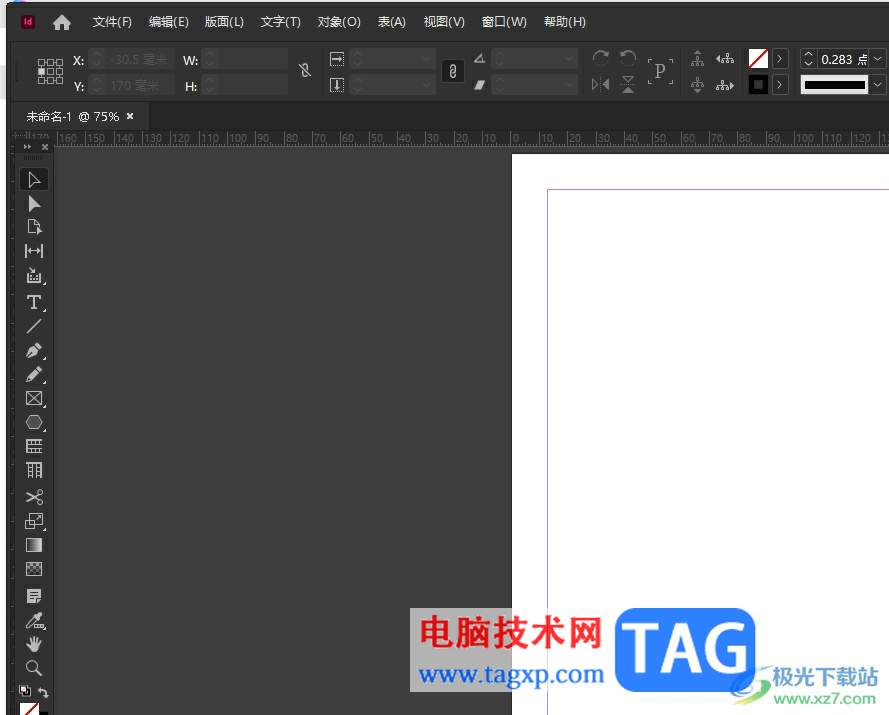This screenshot has width=889, height=715.
Task: Select the Direct Selection tool
Action: click(34, 204)
